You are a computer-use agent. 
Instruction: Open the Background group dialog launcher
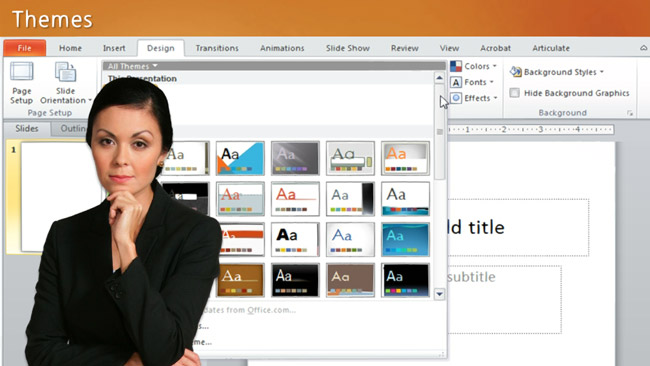point(630,113)
